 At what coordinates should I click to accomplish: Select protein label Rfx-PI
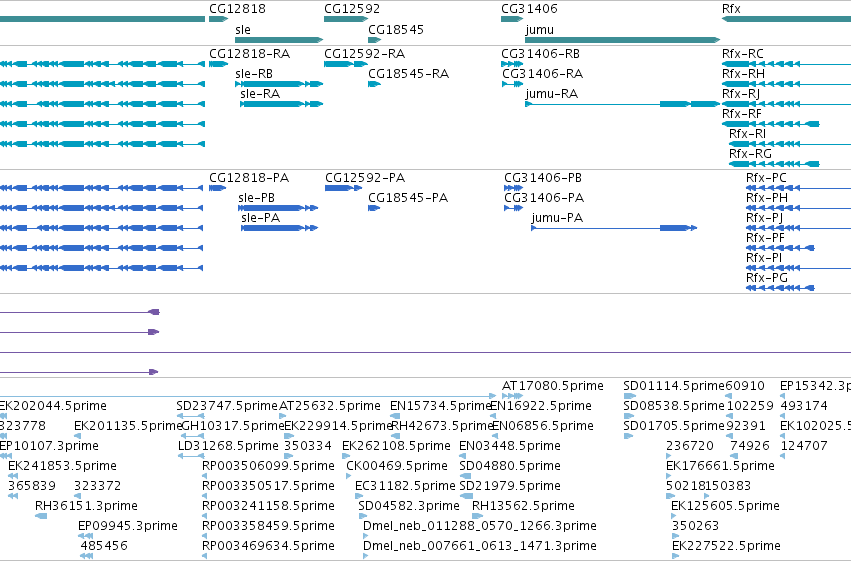[x=764, y=258]
